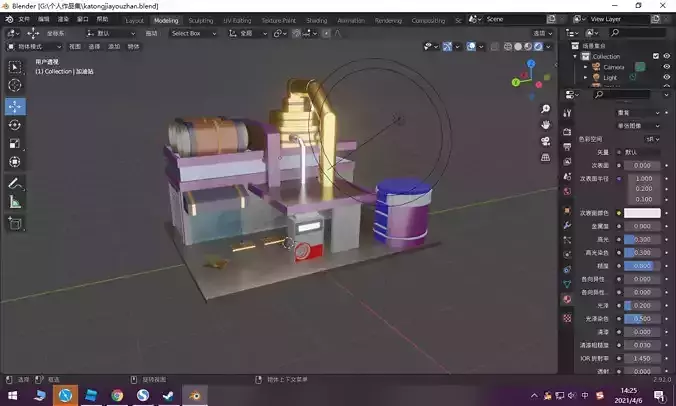Toggle the camera view icon
This screenshot has width=676, height=406.
point(545,141)
